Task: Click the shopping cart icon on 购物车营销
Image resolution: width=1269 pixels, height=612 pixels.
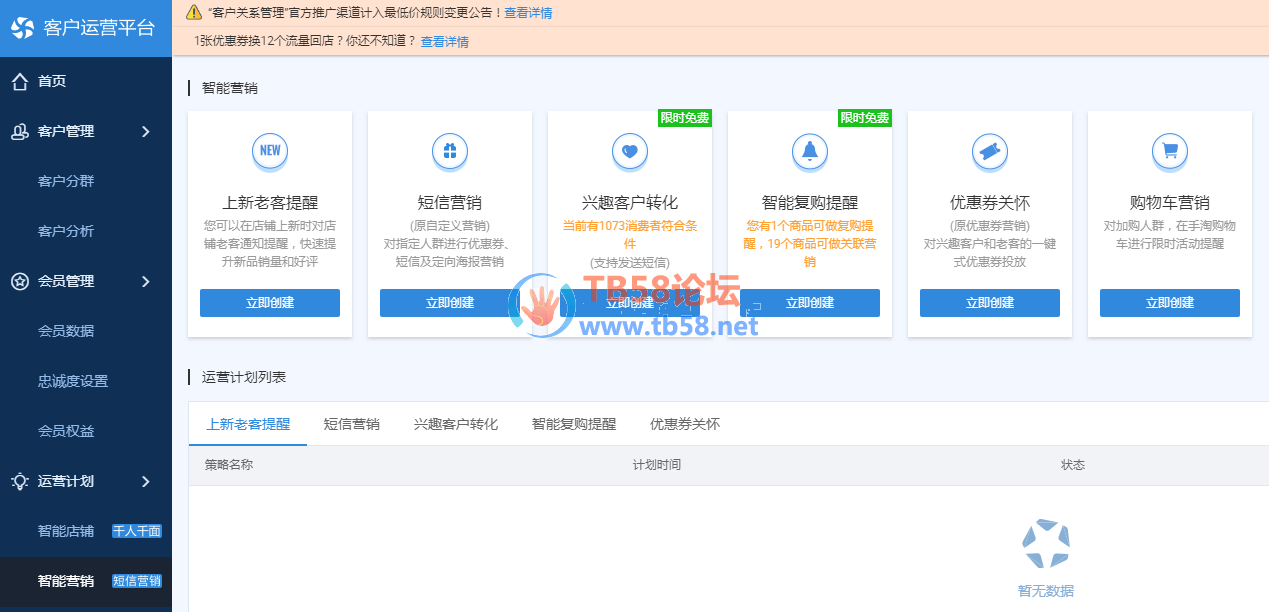Action: (1170, 151)
